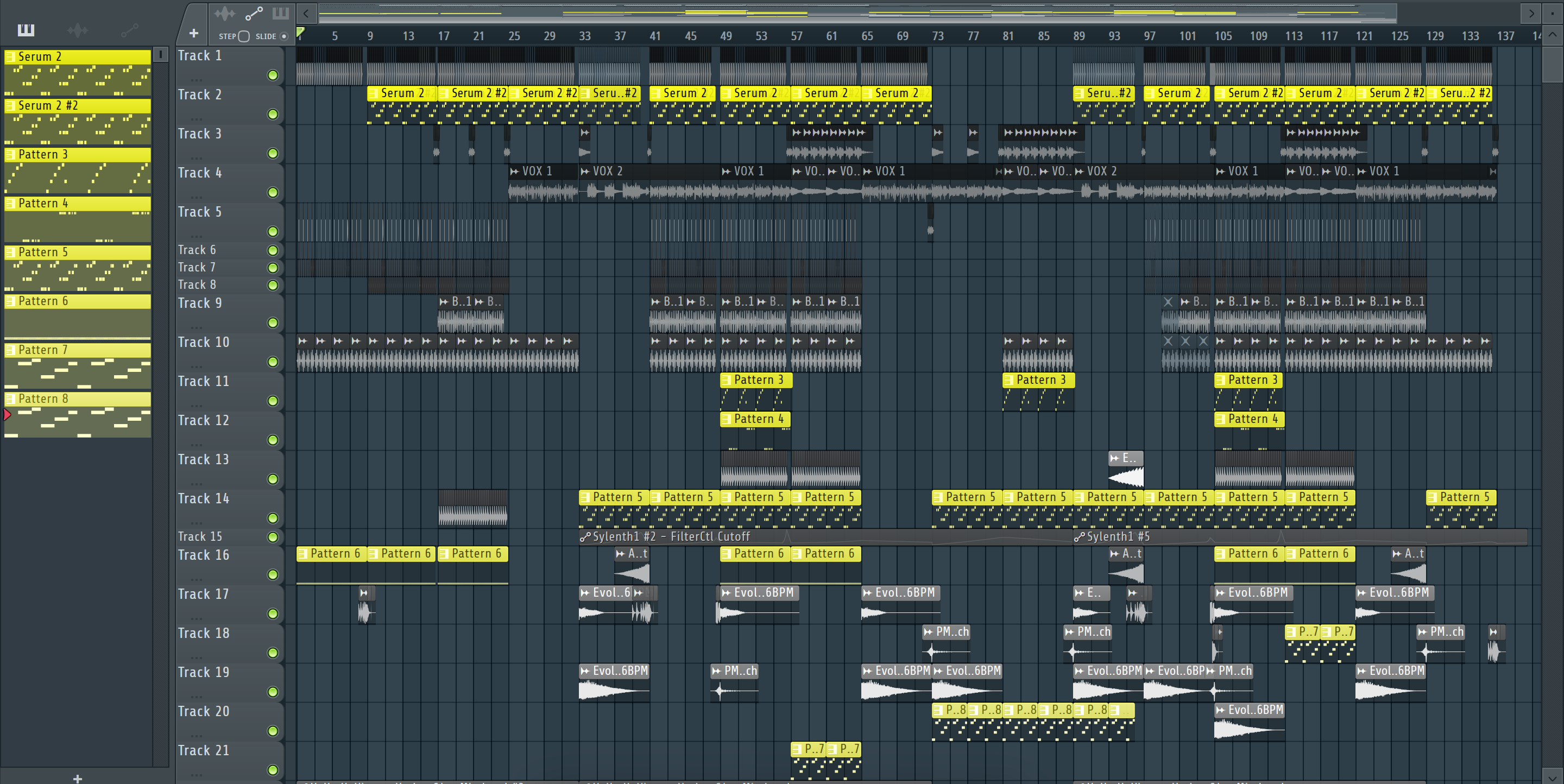
Task: Click the E.. audio clip icon on Track 13
Action: (1115, 458)
